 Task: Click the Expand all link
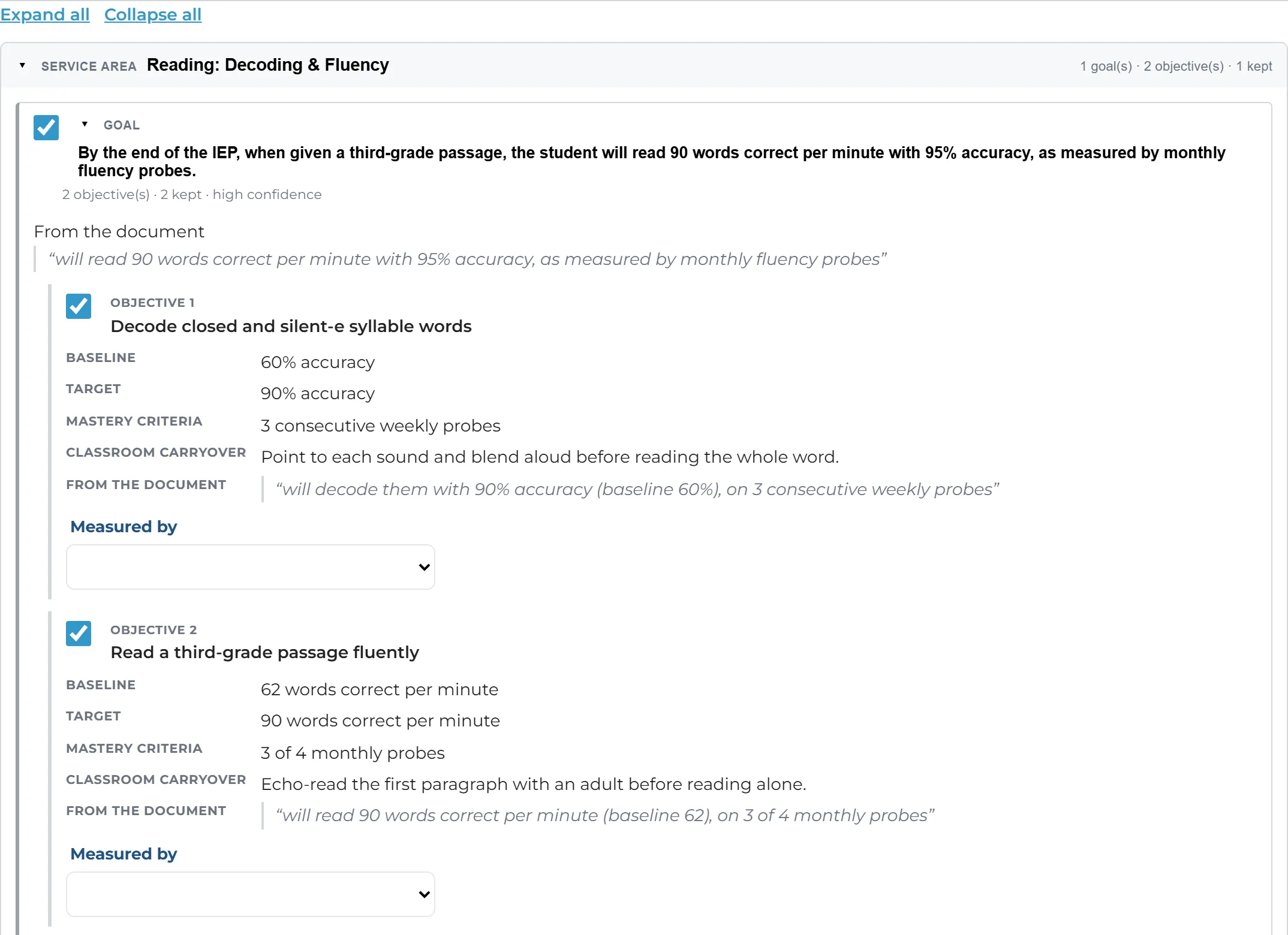(x=45, y=14)
